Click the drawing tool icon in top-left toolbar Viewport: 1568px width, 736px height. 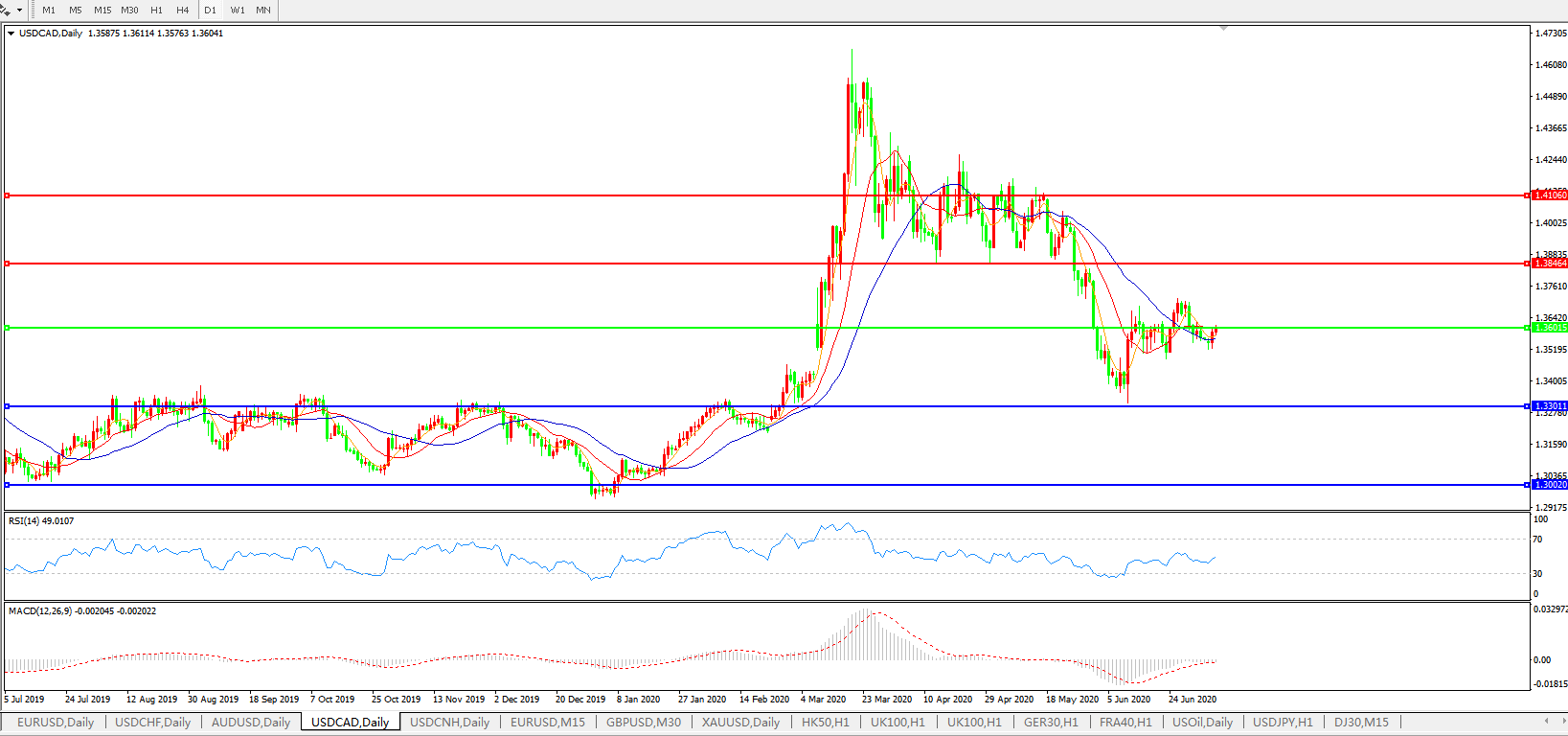tap(6, 10)
